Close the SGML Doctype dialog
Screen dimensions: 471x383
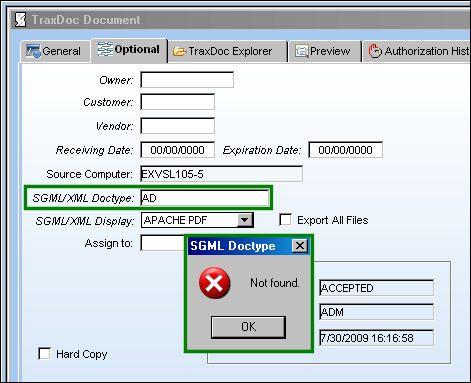coord(300,246)
